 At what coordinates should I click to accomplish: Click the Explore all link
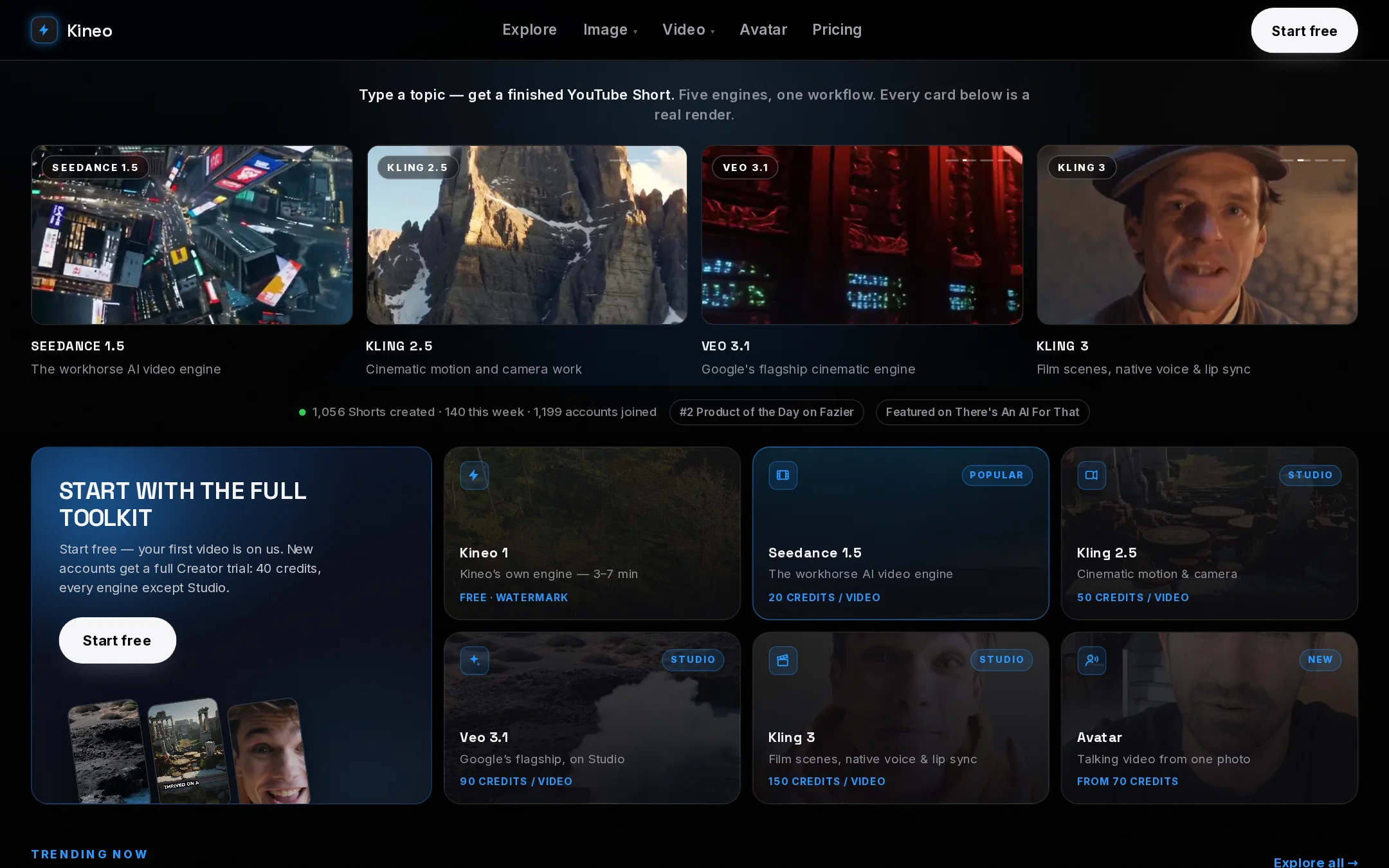click(1315, 862)
